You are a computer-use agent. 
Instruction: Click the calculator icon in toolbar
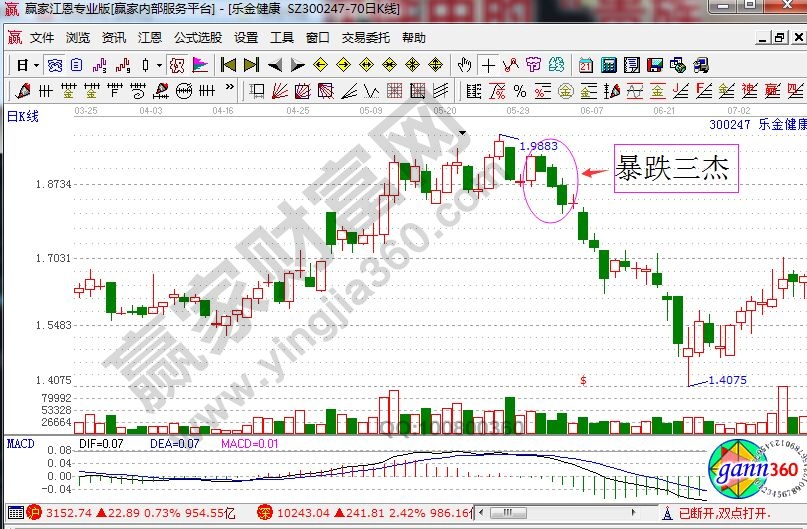click(608, 65)
